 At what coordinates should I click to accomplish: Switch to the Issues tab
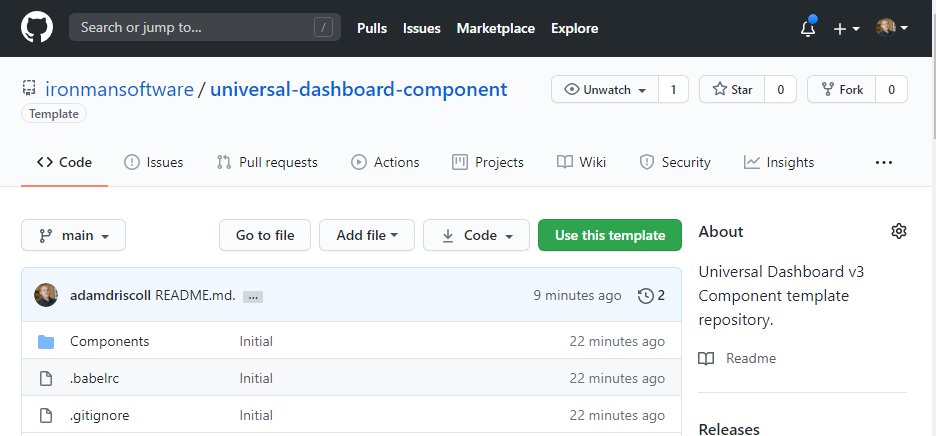click(x=154, y=162)
